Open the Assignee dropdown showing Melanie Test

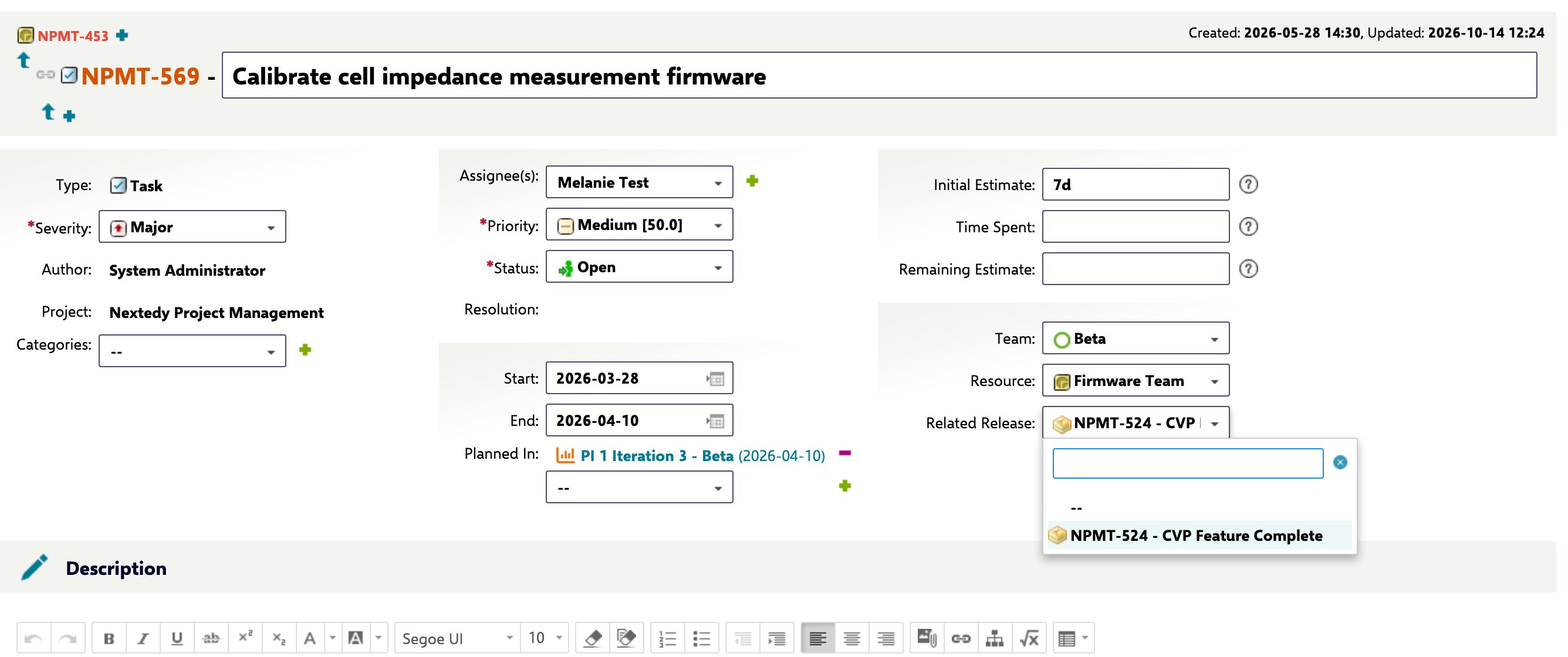(x=639, y=182)
